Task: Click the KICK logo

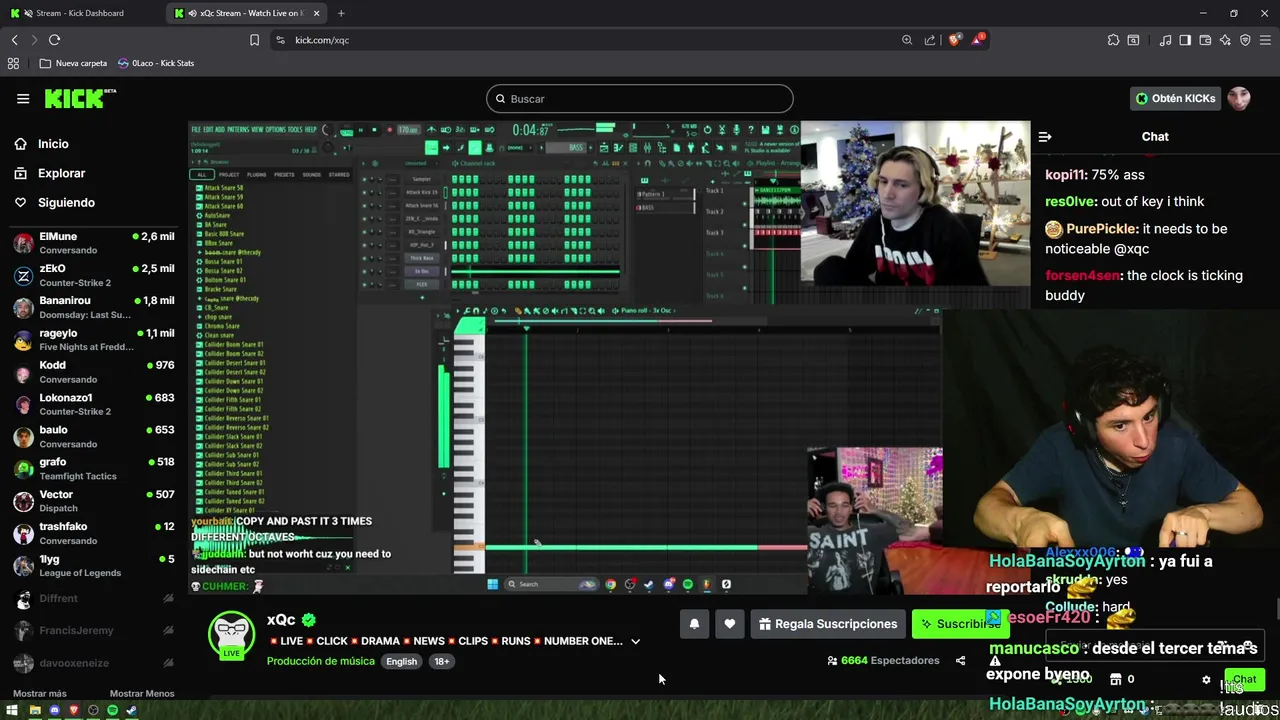Action: coord(80,98)
